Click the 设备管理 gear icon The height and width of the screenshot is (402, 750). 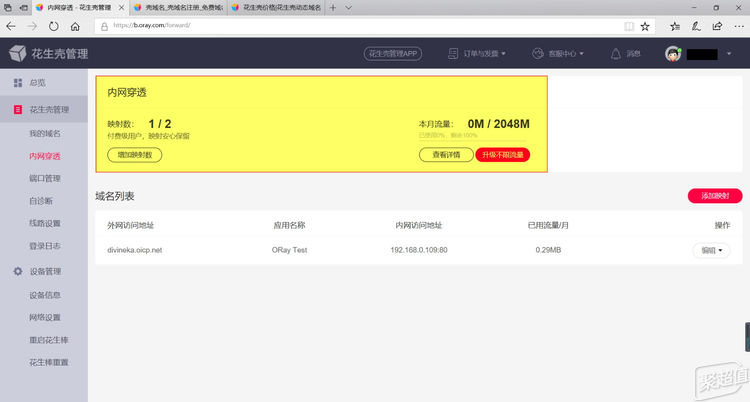(17, 271)
